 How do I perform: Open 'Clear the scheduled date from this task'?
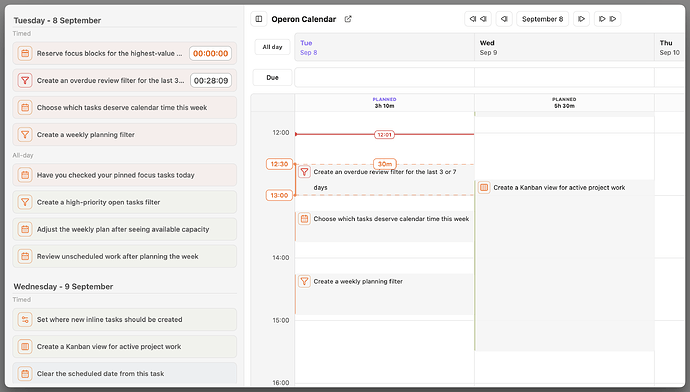click(x=100, y=374)
